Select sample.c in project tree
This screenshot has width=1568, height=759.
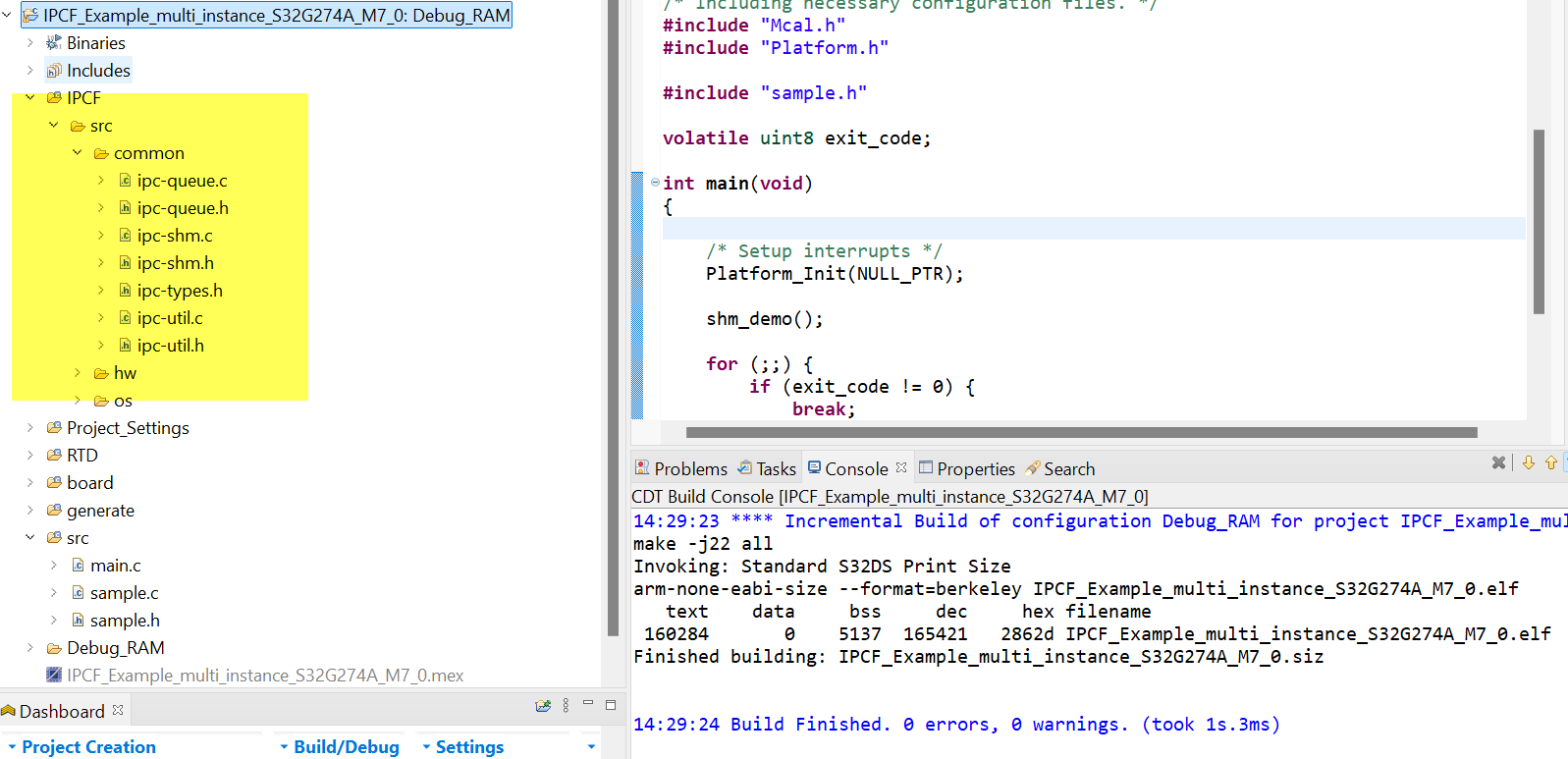pyautogui.click(x=124, y=592)
